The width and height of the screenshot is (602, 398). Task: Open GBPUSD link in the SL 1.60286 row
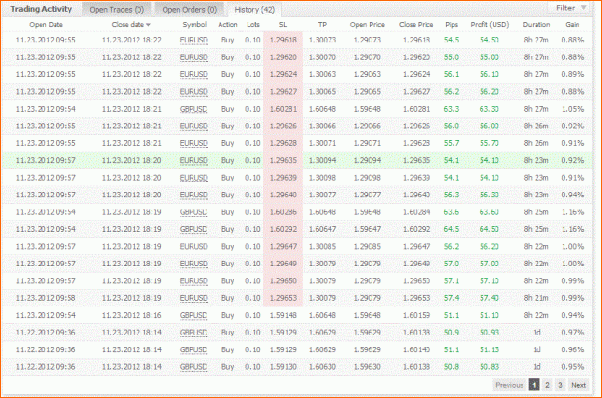[x=194, y=212]
